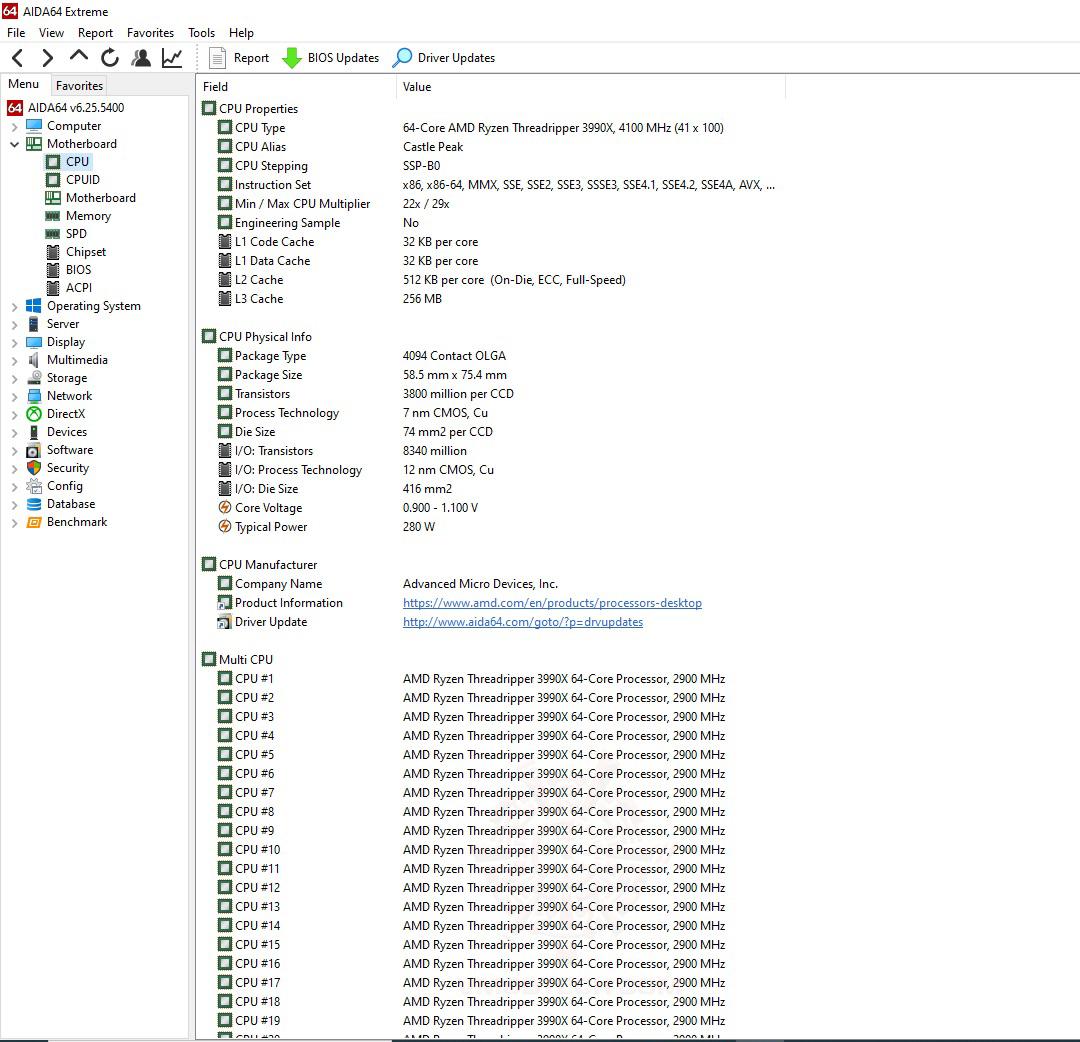The height and width of the screenshot is (1042, 1080).
Task: Refresh the current page
Action: (x=110, y=58)
